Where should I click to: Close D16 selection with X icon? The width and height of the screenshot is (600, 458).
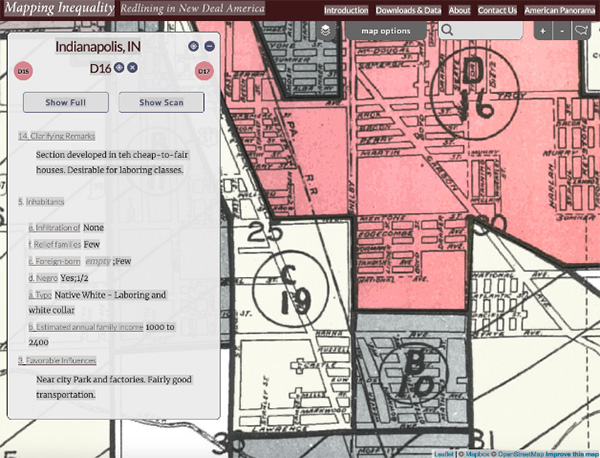tap(132, 68)
